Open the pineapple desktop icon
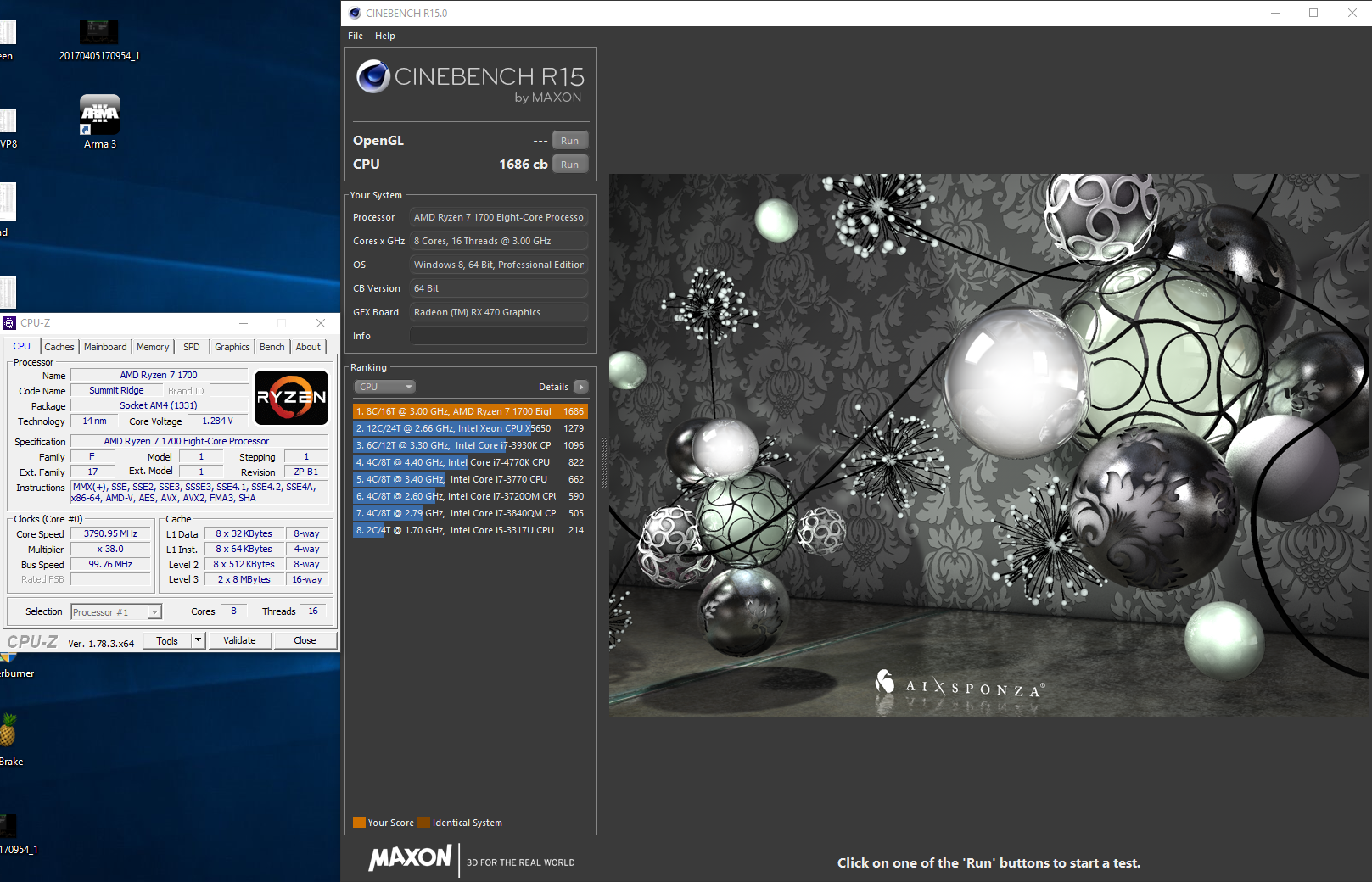 click(8, 730)
